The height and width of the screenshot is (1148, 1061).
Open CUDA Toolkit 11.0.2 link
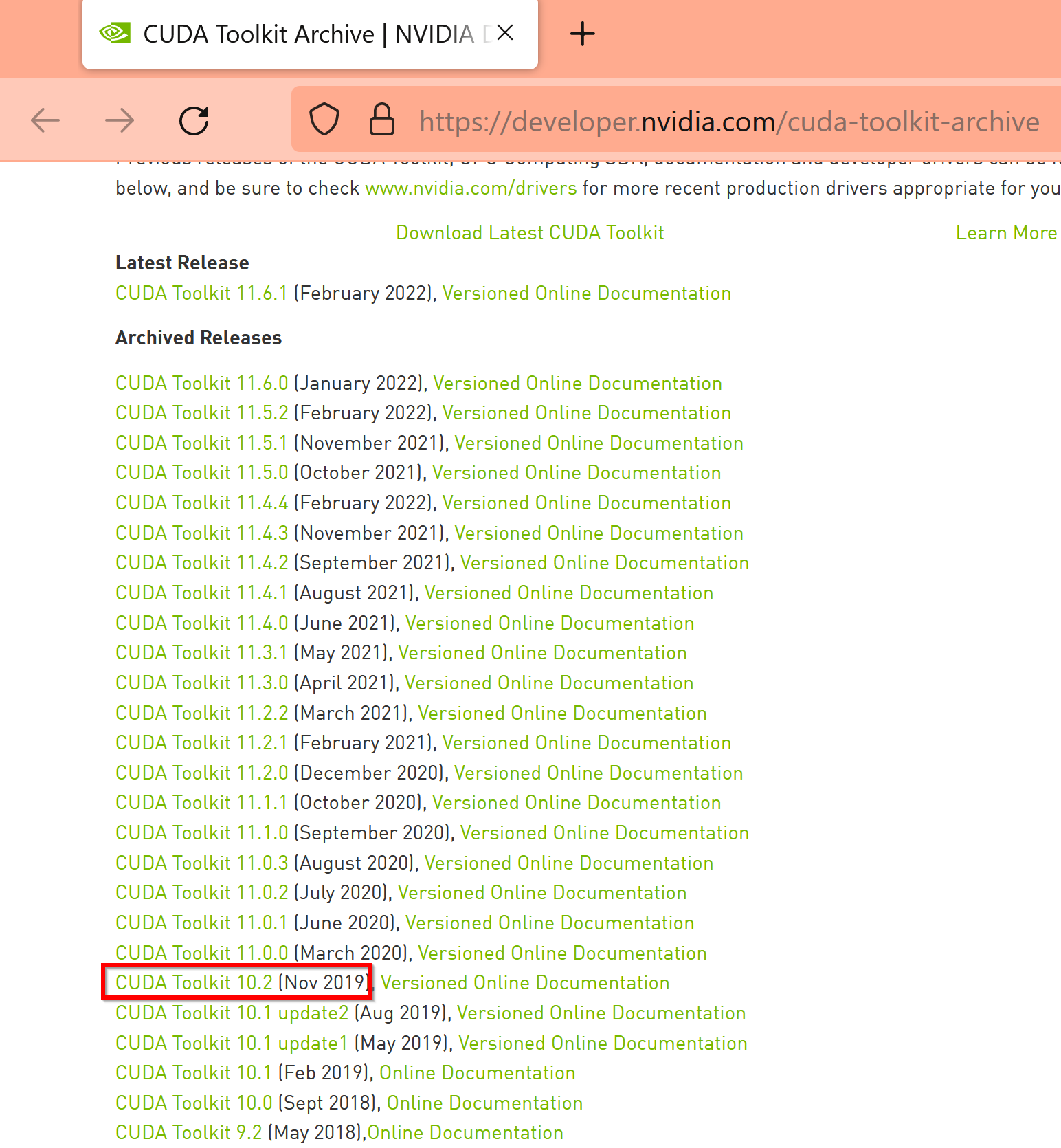coord(202,893)
